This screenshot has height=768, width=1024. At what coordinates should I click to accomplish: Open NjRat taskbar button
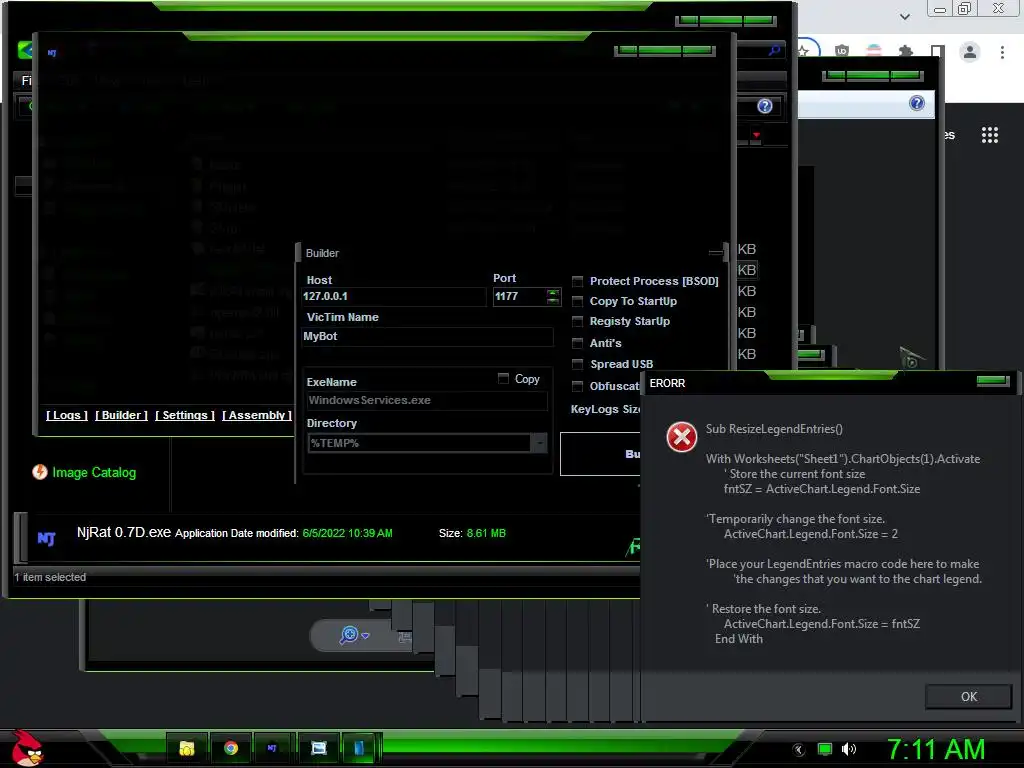272,748
